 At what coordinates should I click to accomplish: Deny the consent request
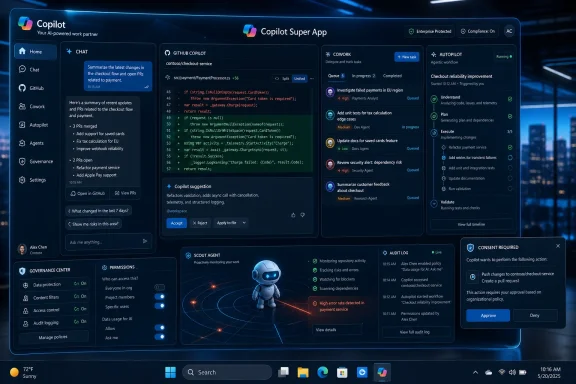tap(535, 315)
